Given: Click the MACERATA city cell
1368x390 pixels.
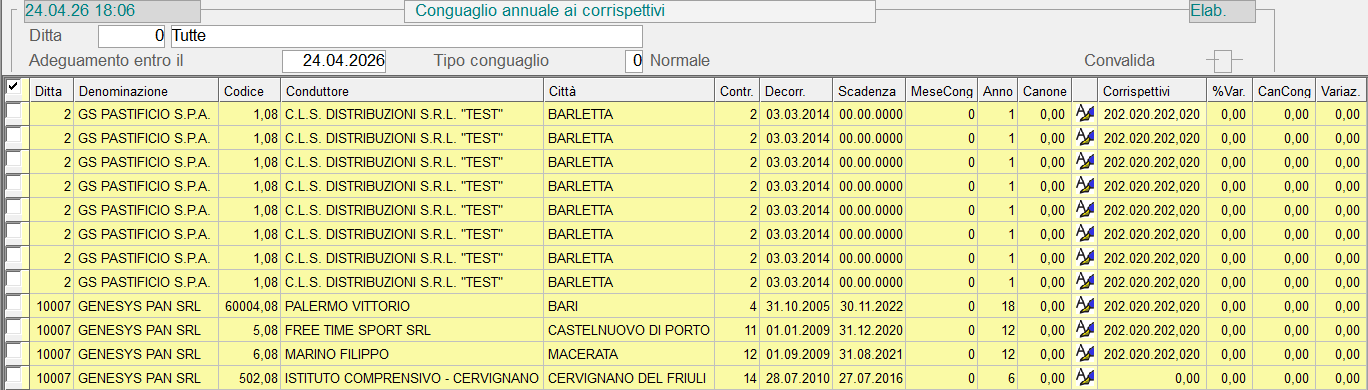Looking at the screenshot, I should coord(629,354).
